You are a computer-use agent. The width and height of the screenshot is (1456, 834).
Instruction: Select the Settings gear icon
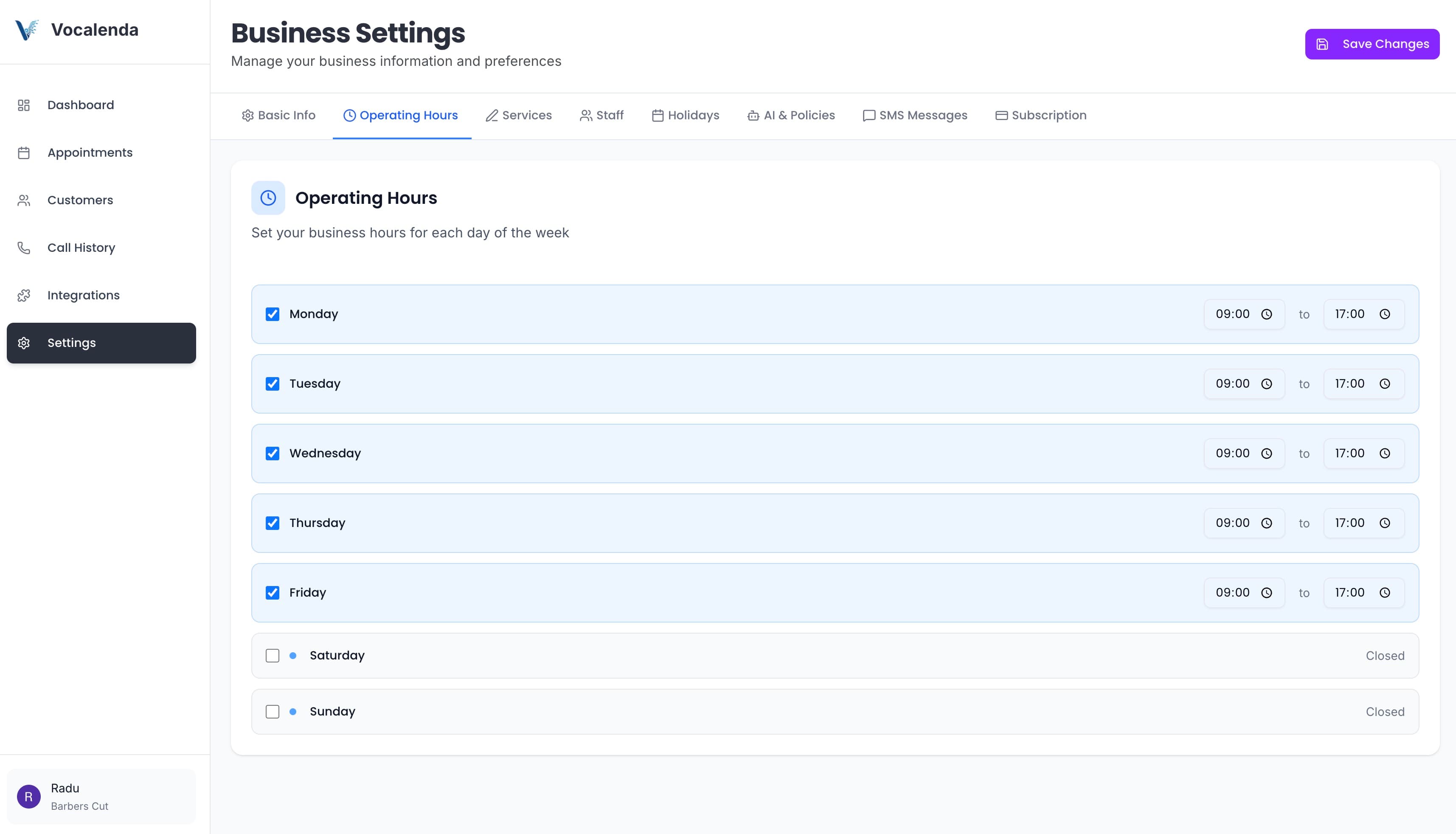(x=23, y=343)
